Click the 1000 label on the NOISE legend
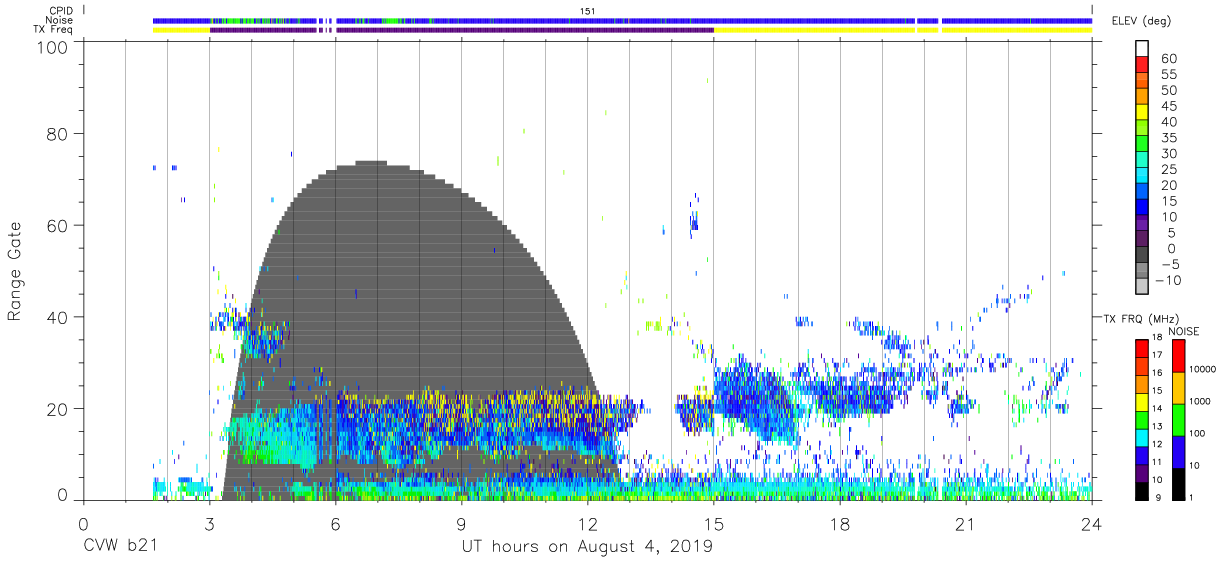1228x567 pixels. (x=1200, y=401)
